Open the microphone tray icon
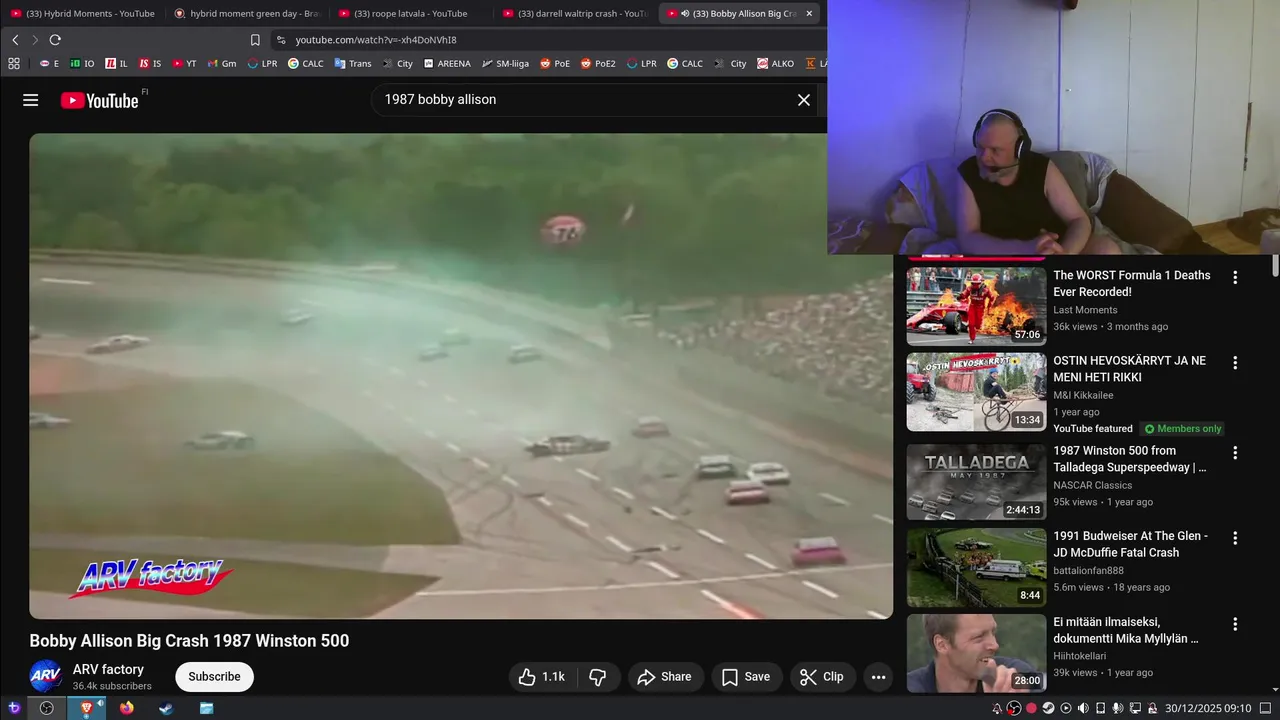 pos(1117,708)
